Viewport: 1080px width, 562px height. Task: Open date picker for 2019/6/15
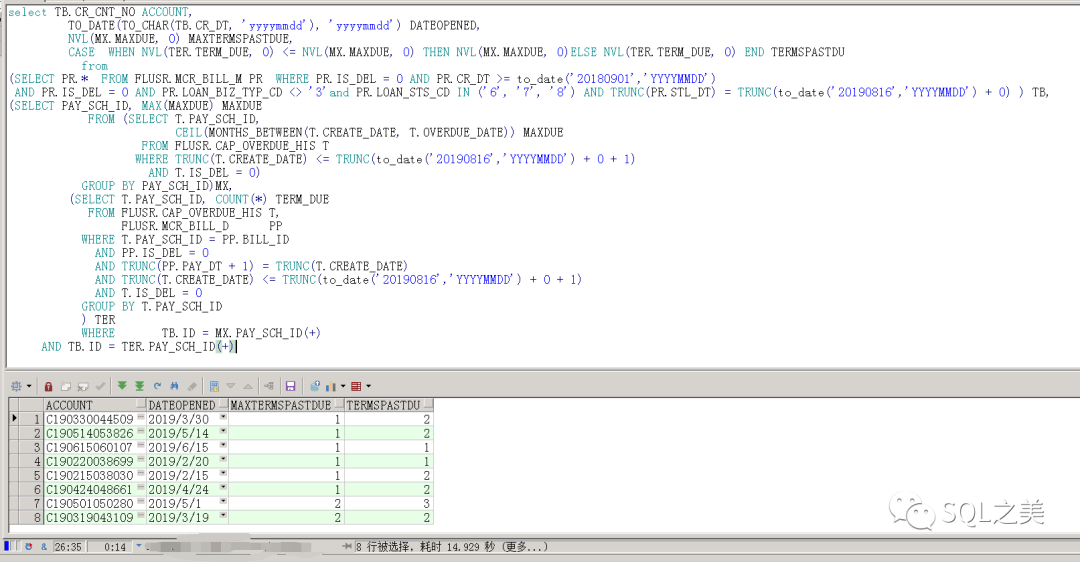pyautogui.click(x=223, y=446)
